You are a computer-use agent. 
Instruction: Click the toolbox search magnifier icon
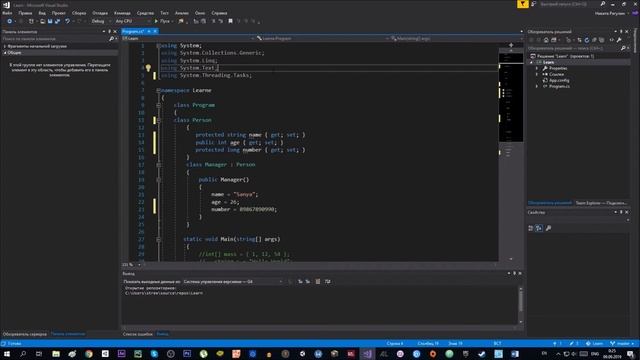[x=111, y=39]
